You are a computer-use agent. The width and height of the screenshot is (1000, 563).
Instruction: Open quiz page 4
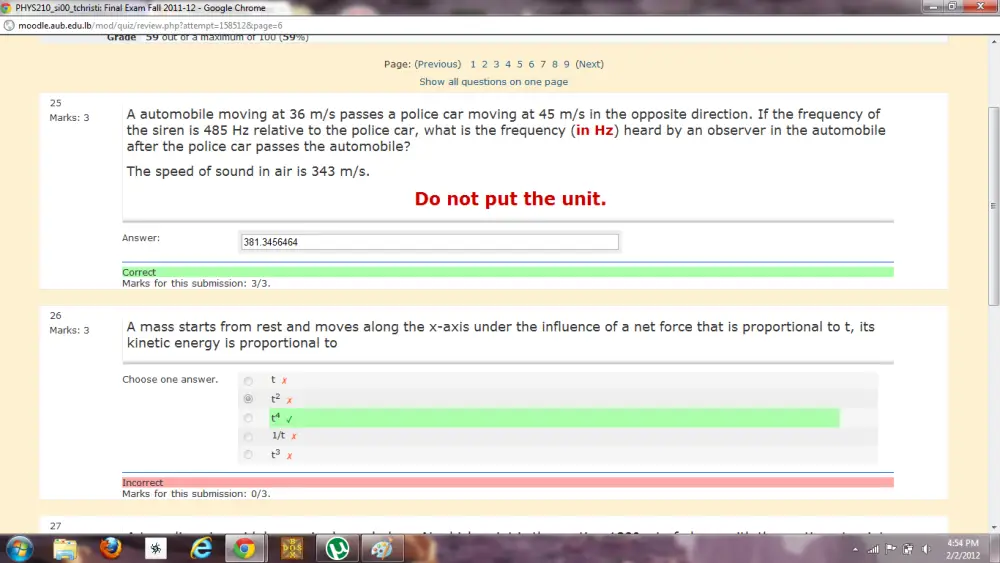508,64
